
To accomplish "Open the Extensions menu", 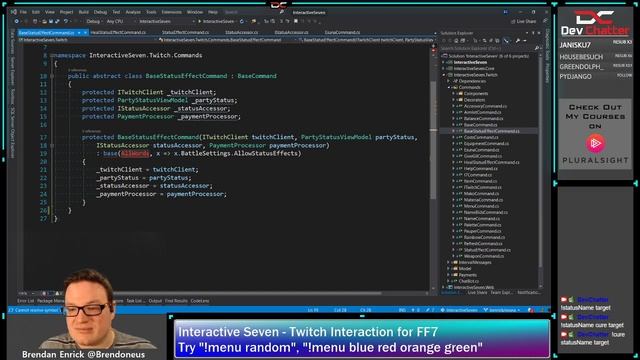I will pos(171,12).
